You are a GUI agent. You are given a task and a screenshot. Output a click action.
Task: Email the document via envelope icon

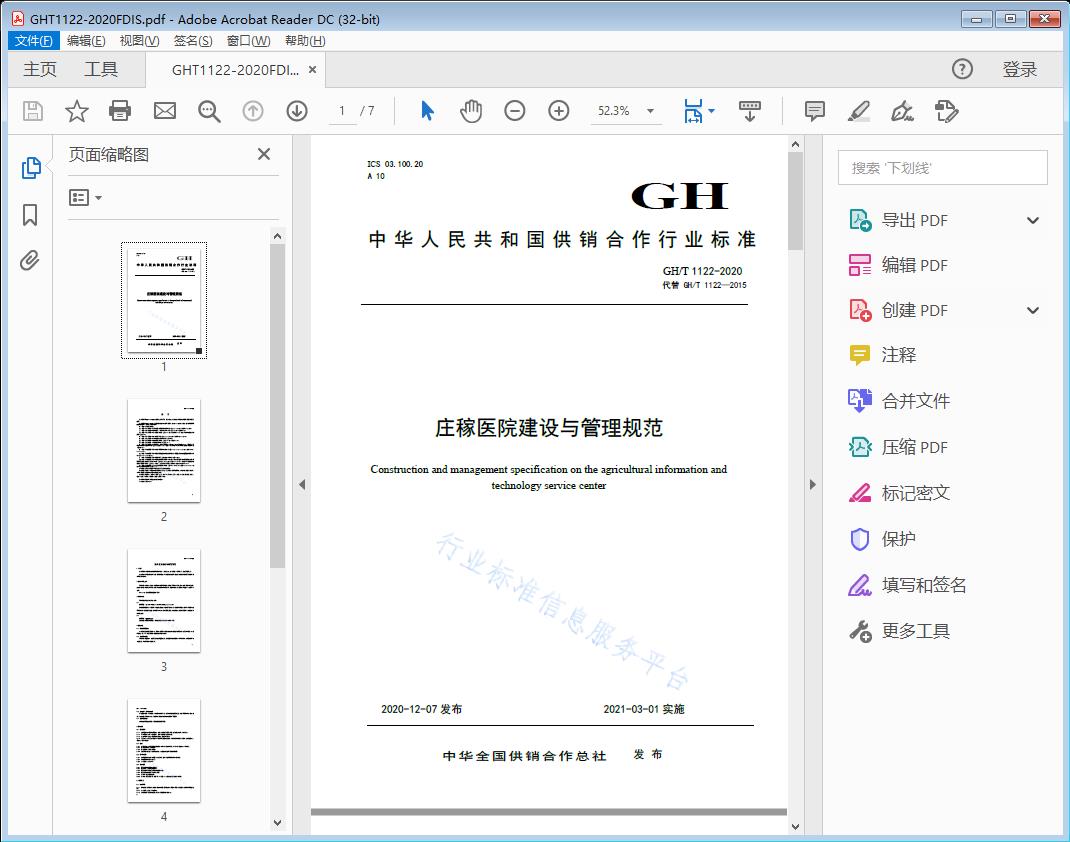pos(164,111)
